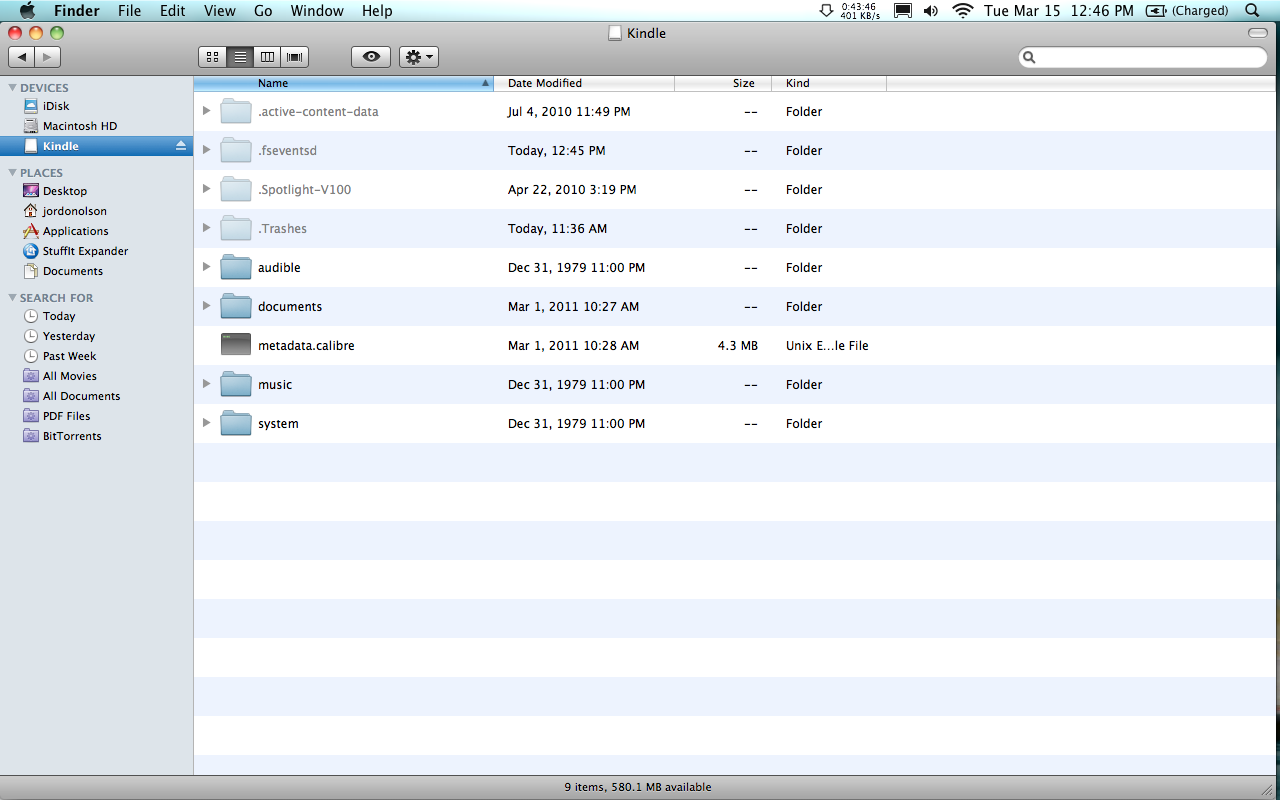Open Spotlight search in menu bar
Image resolution: width=1280 pixels, height=800 pixels.
[1252, 11]
